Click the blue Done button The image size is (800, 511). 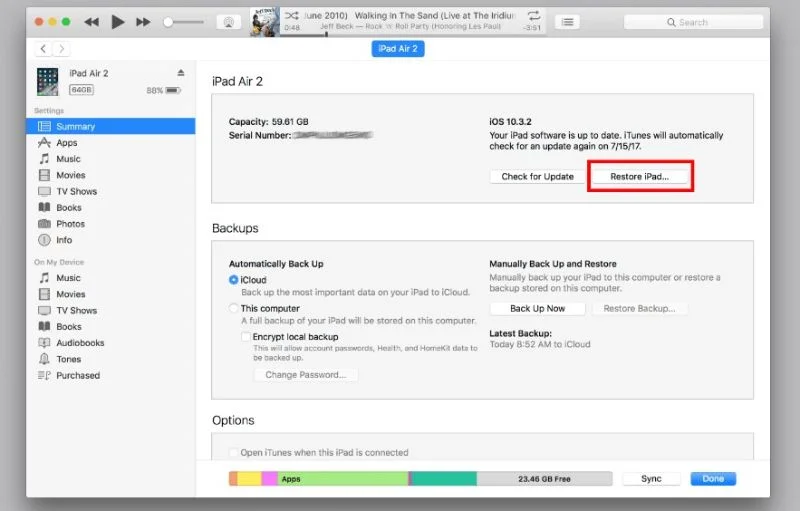click(x=713, y=478)
